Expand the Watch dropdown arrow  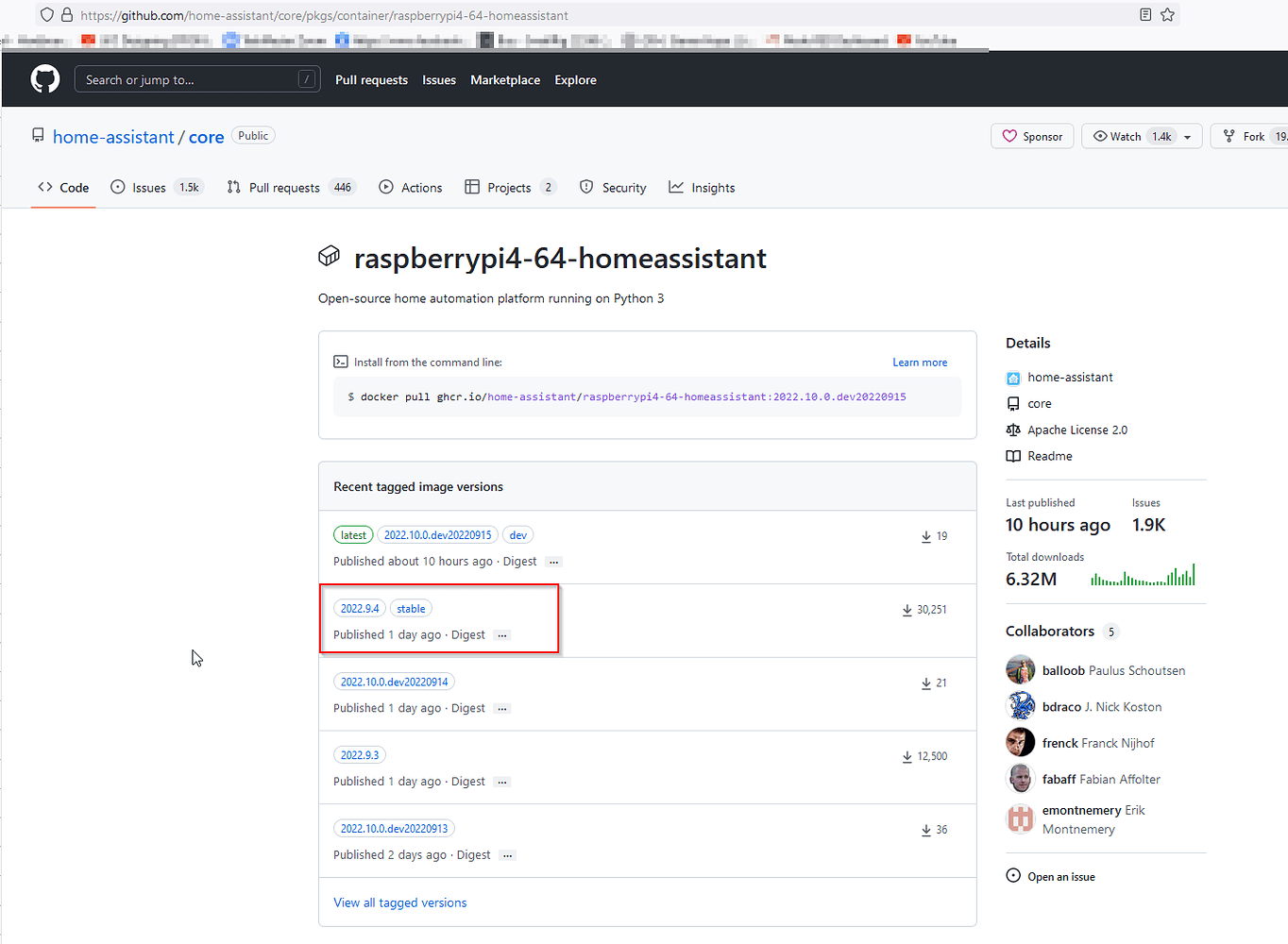coord(1187,135)
